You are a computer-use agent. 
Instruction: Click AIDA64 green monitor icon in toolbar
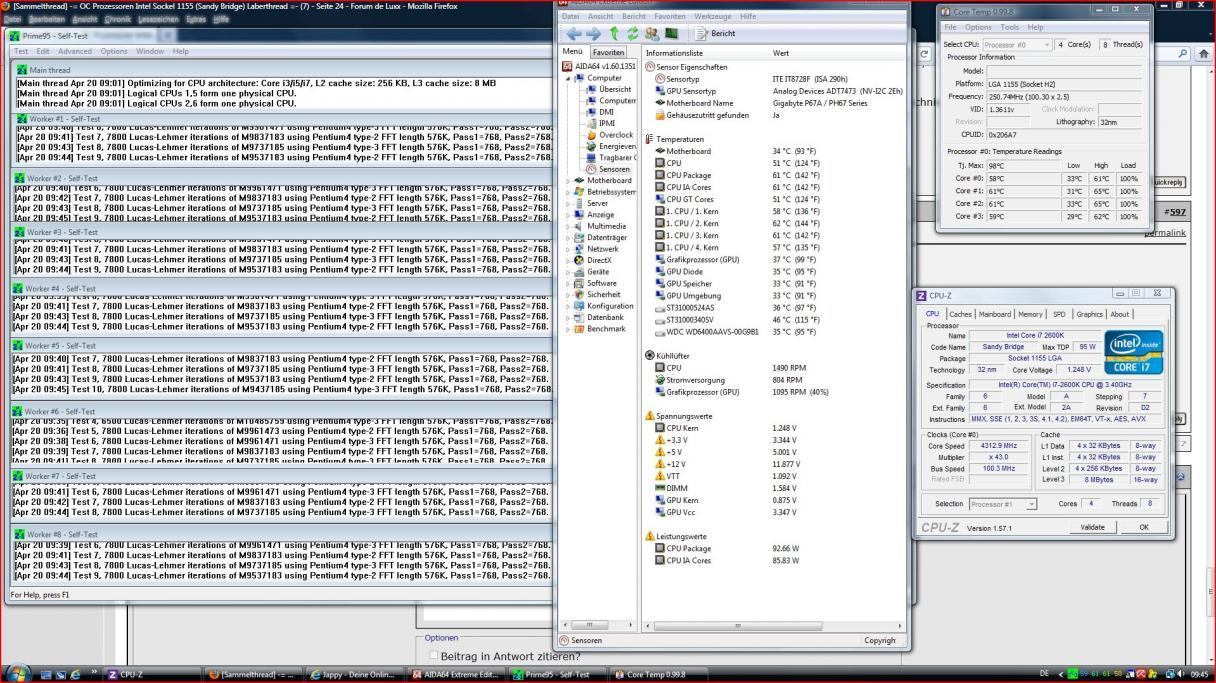[671, 34]
